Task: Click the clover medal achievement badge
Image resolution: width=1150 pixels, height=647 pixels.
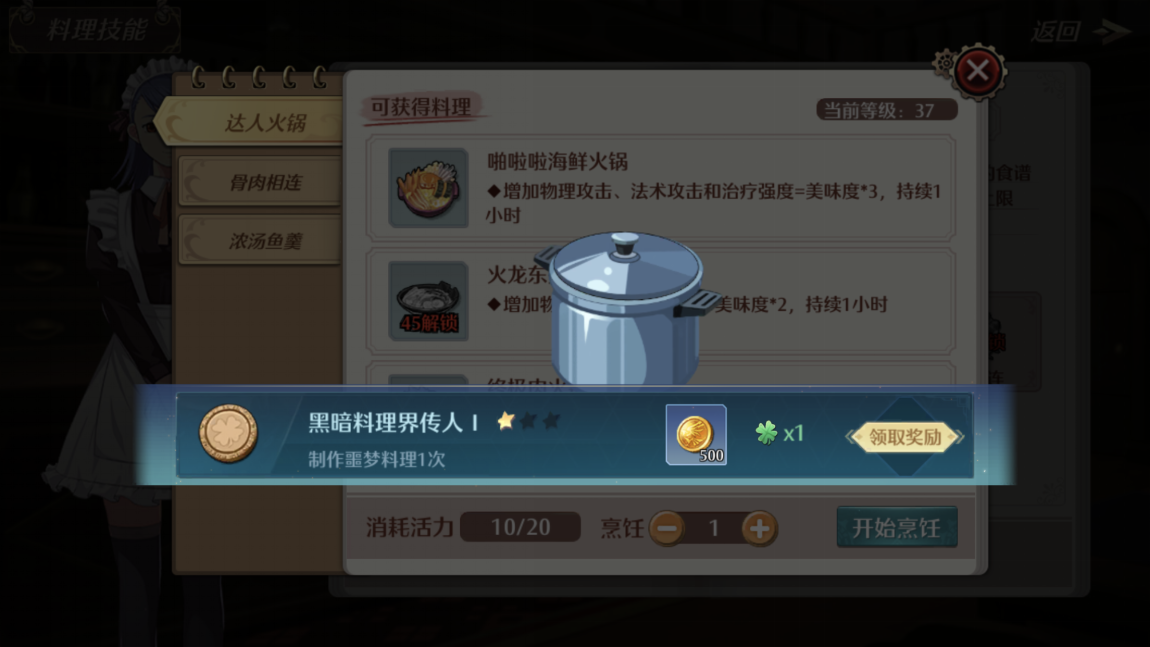Action: coord(228,434)
